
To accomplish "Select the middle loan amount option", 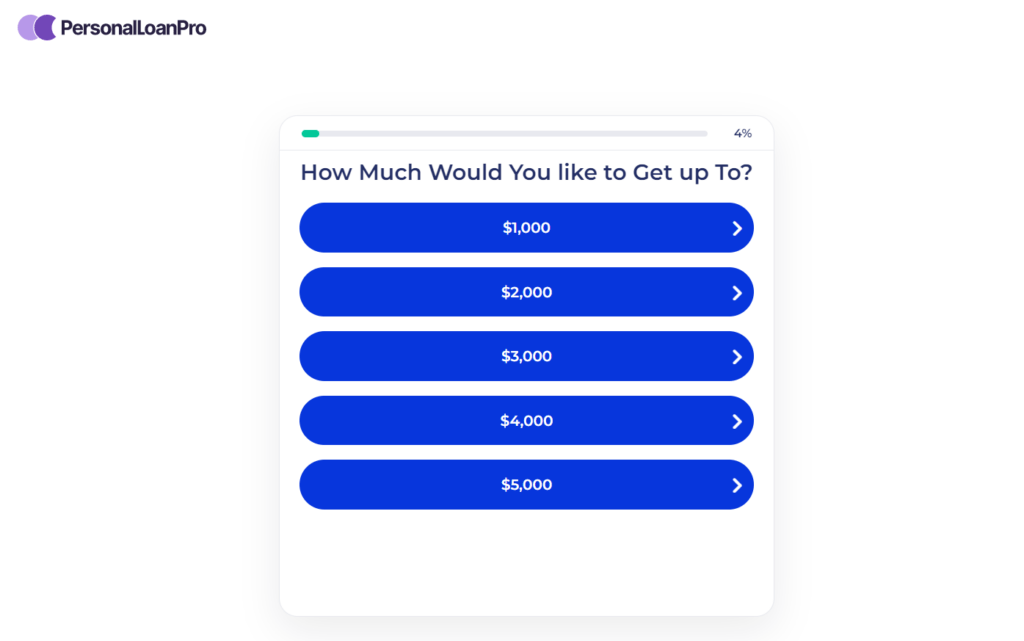I will [x=527, y=356].
